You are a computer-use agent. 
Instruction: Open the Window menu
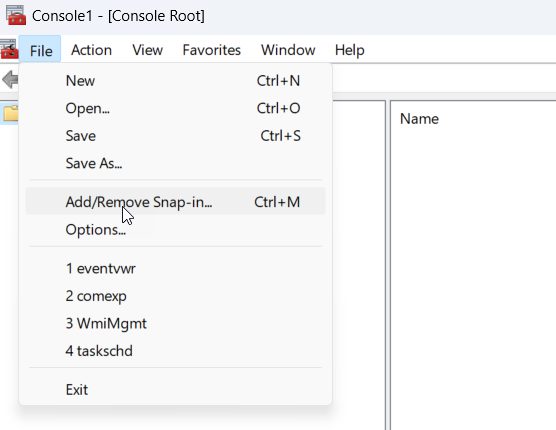point(288,50)
